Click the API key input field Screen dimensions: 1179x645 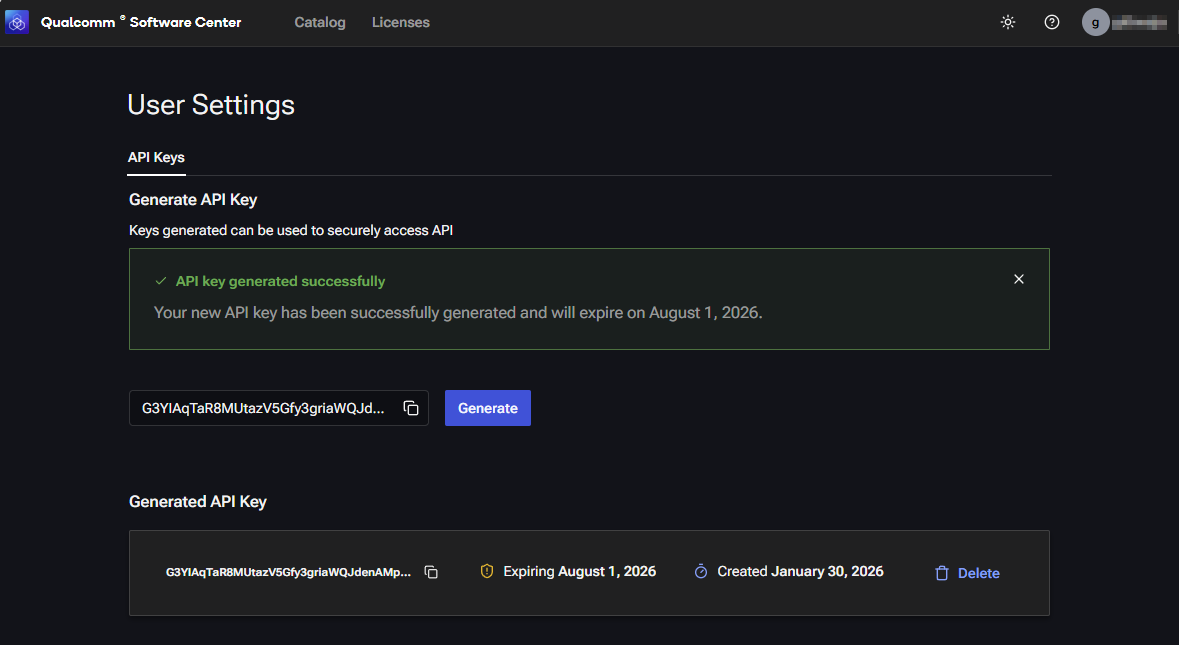click(279, 408)
